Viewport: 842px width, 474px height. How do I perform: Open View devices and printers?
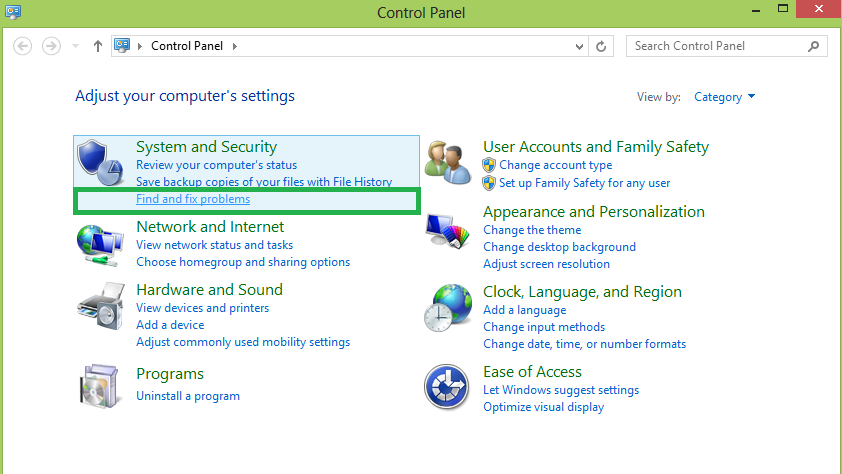click(x=202, y=308)
